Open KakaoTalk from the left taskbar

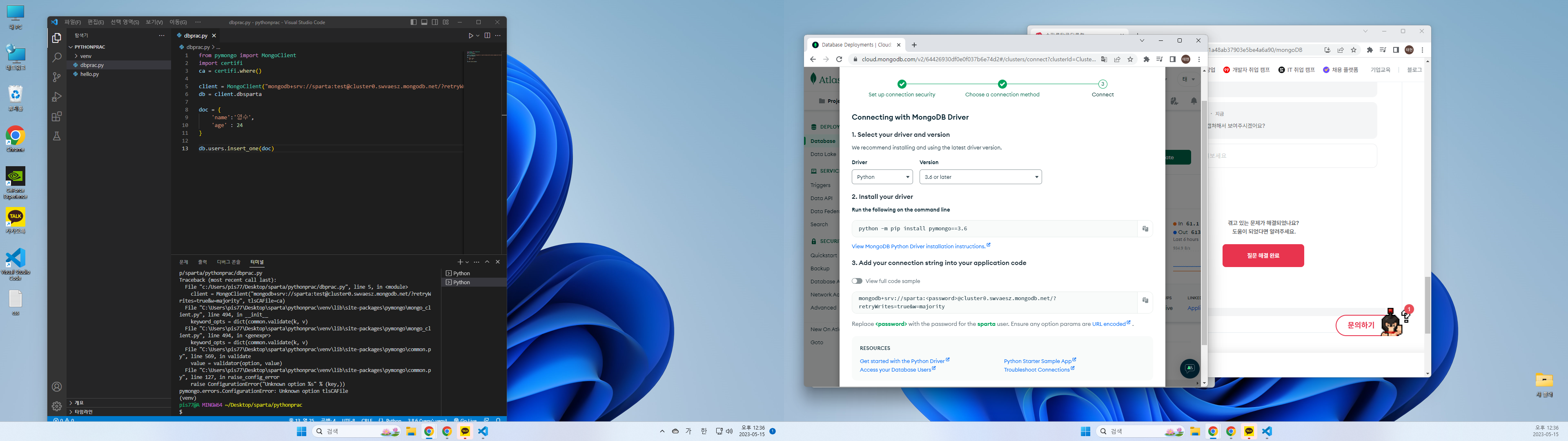(x=465, y=431)
